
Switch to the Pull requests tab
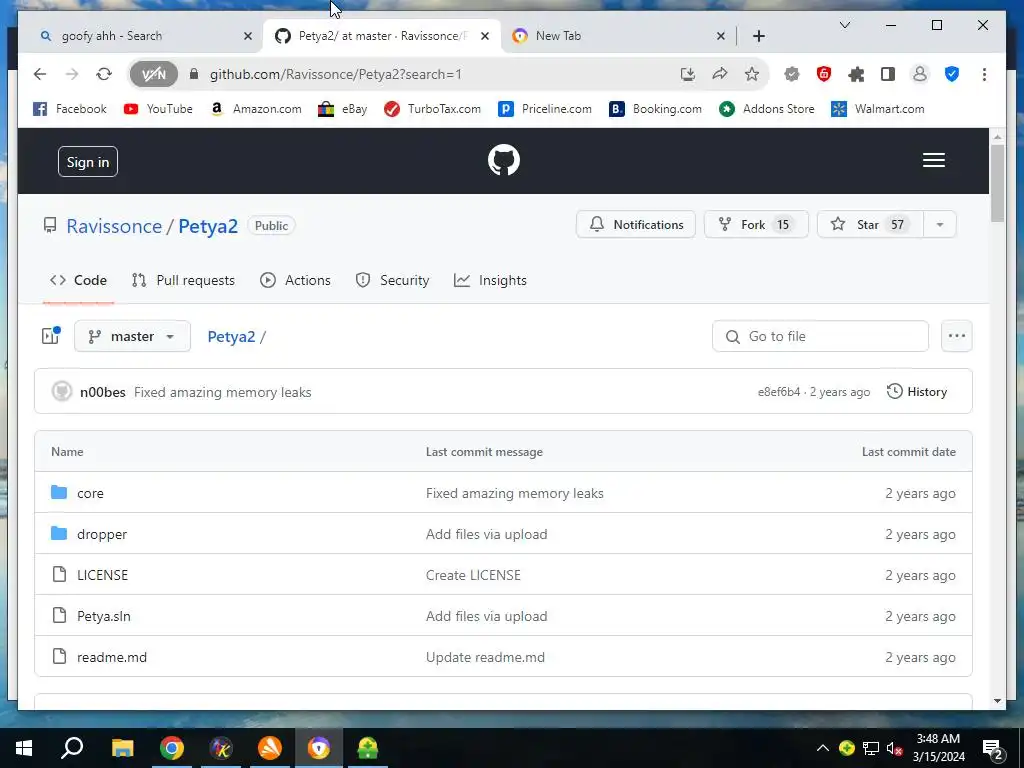[x=184, y=280]
